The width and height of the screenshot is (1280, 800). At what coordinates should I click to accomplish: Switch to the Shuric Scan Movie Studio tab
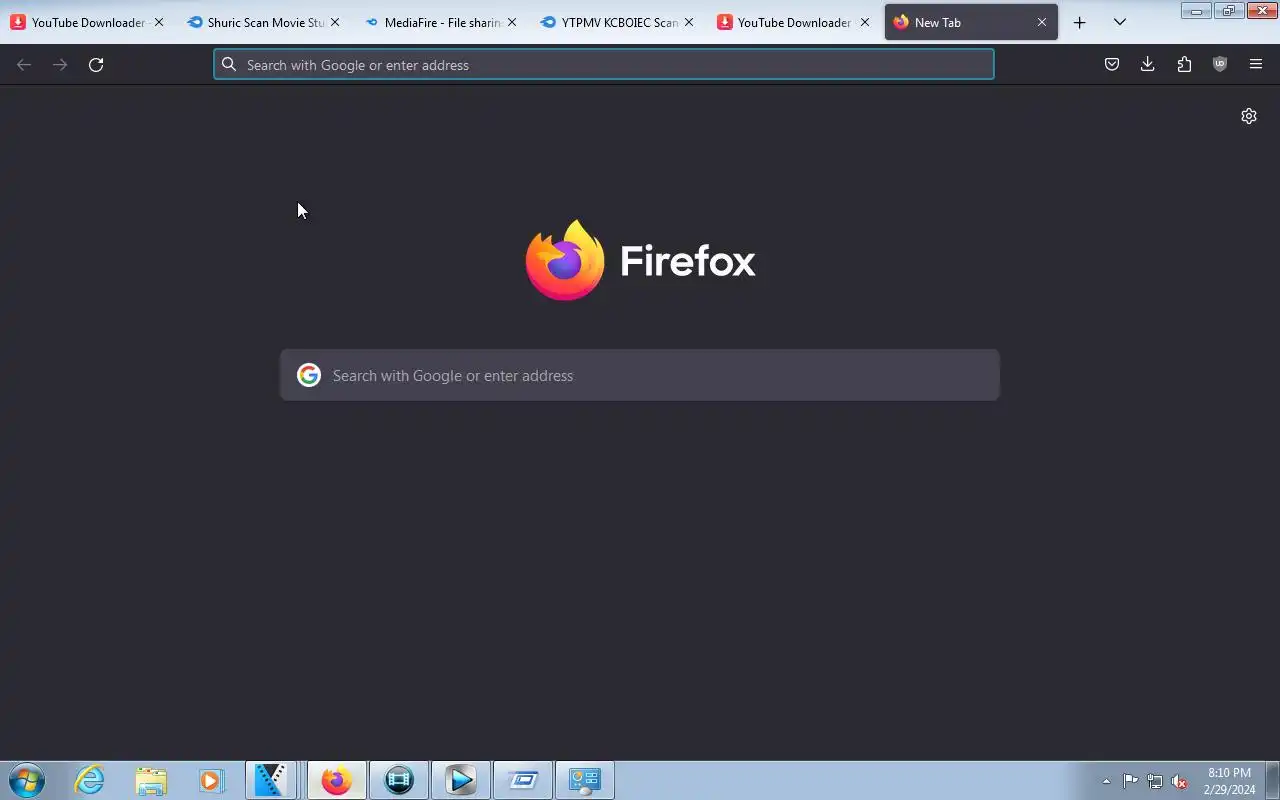coord(265,22)
